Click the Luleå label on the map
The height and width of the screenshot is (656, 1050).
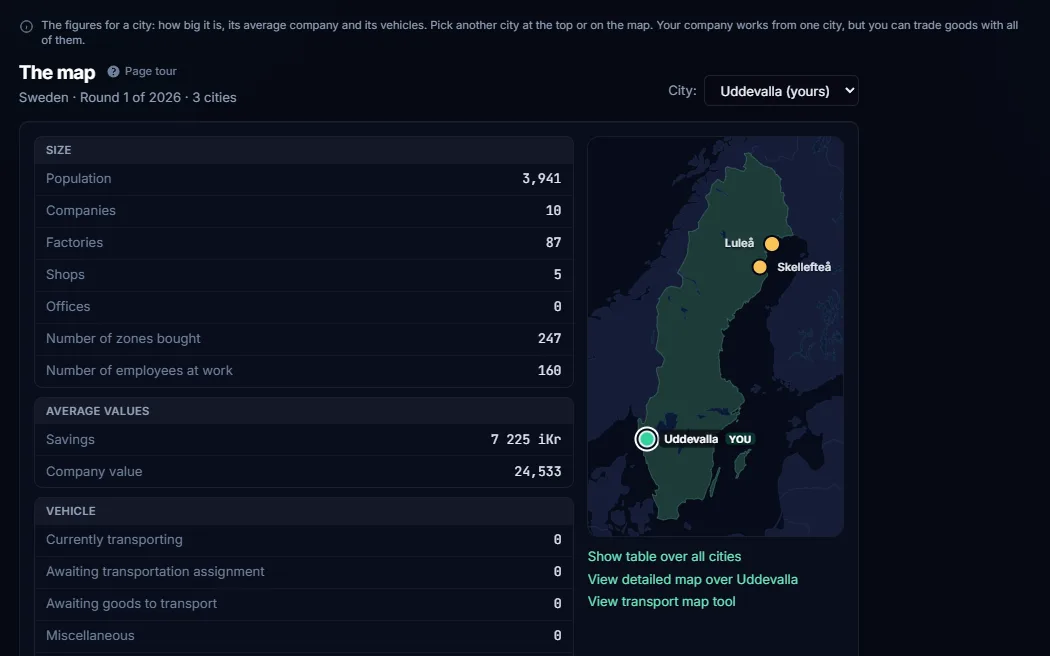[739, 243]
